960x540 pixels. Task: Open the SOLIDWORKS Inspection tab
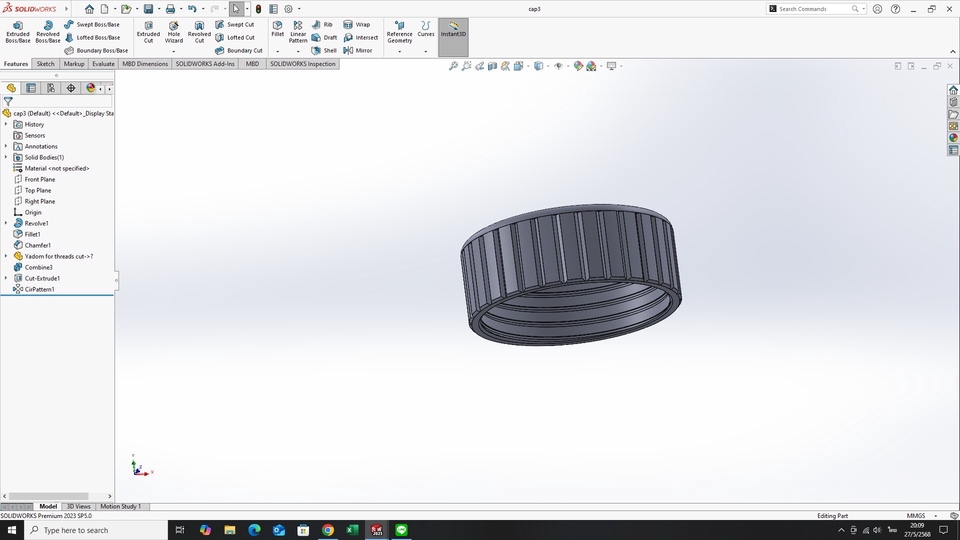pos(303,64)
